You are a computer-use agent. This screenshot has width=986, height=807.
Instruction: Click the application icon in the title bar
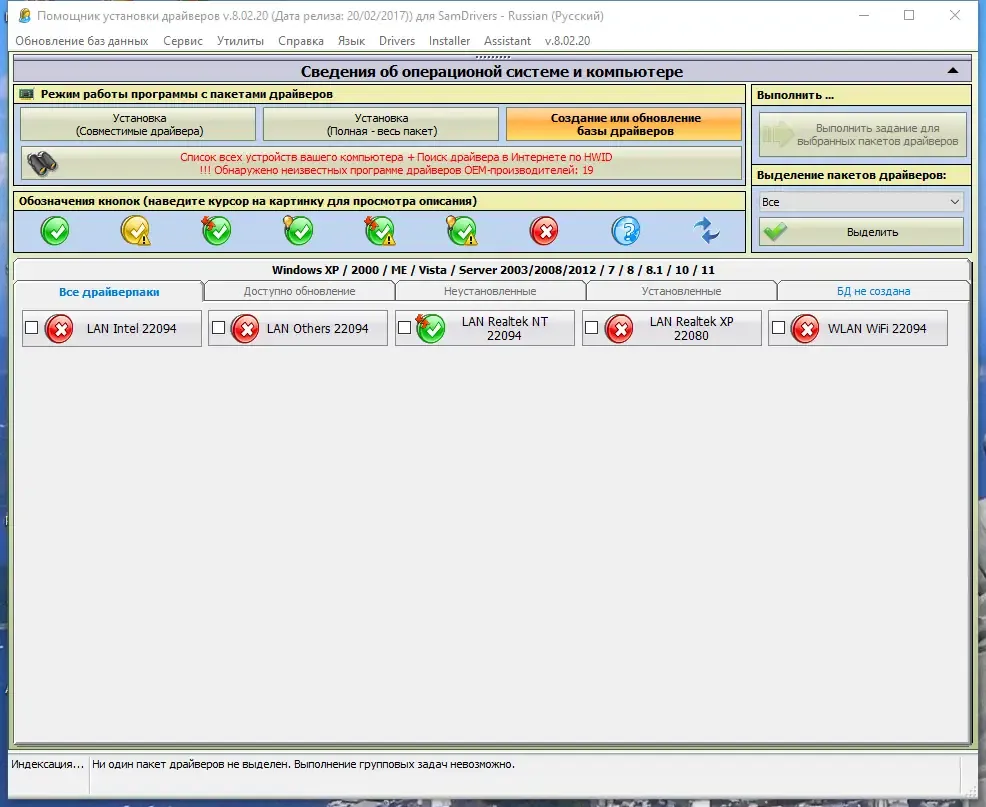tap(25, 16)
